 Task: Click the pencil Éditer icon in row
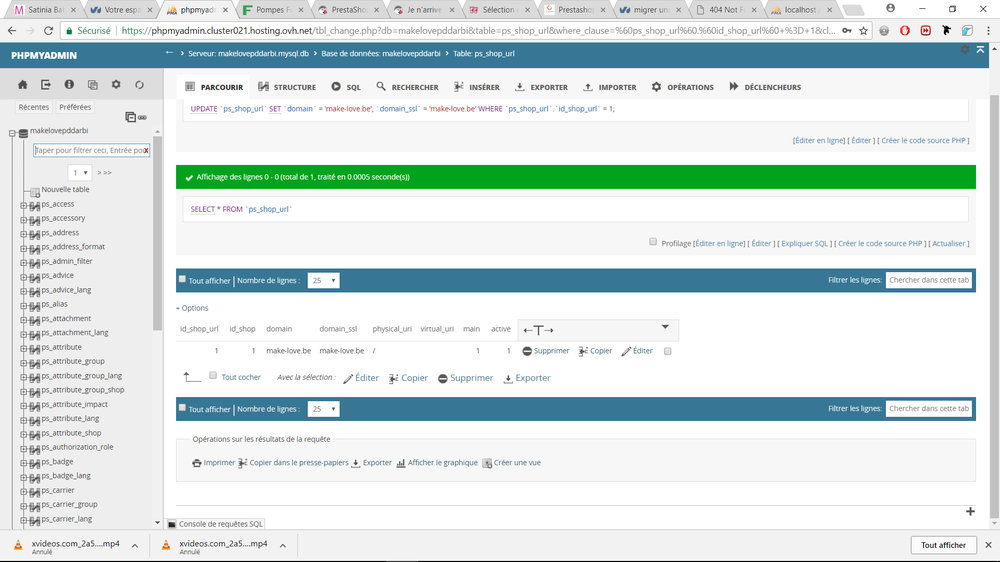coord(626,351)
